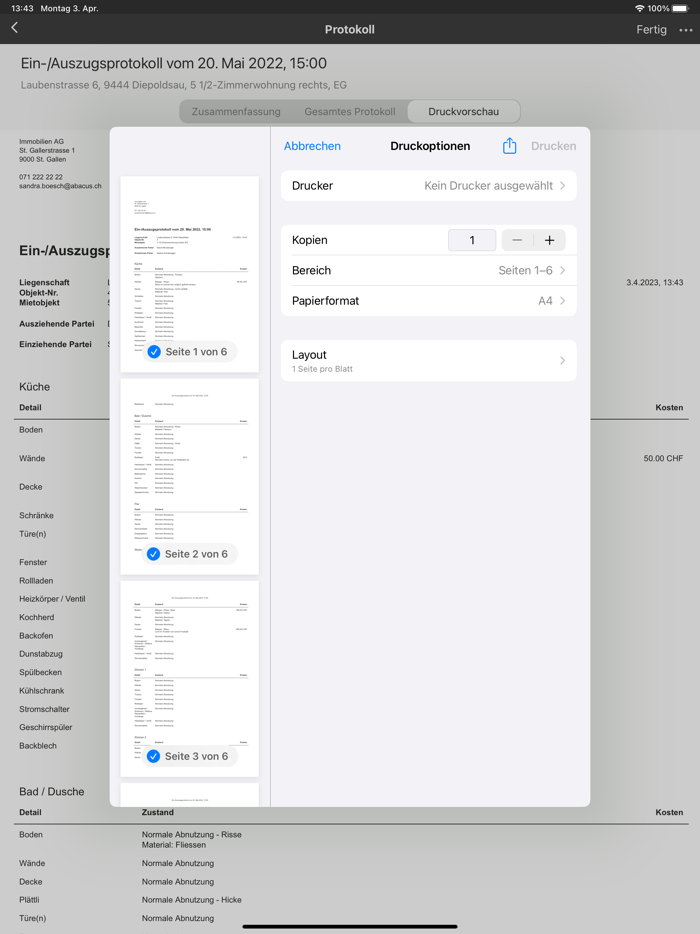This screenshot has height=934, width=700.
Task: Tap the Plättli row label
Action: pos(29,900)
